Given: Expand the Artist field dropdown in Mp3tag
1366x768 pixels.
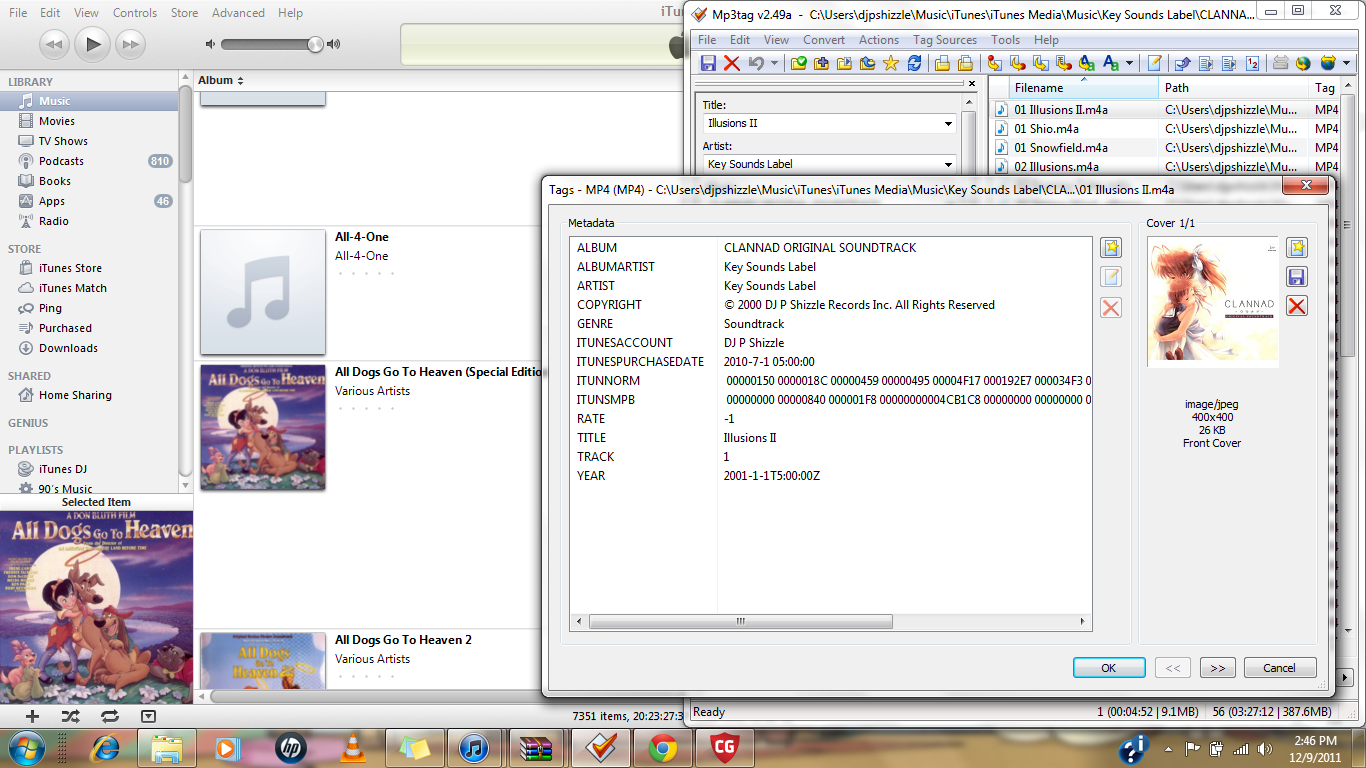Looking at the screenshot, I should [x=948, y=165].
